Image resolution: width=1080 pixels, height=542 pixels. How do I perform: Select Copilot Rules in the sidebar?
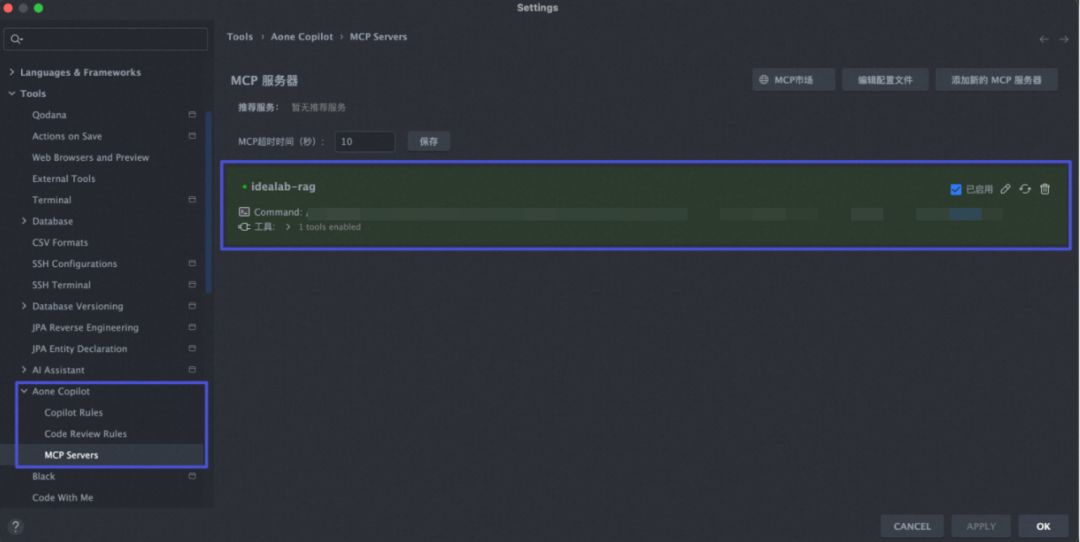(74, 413)
